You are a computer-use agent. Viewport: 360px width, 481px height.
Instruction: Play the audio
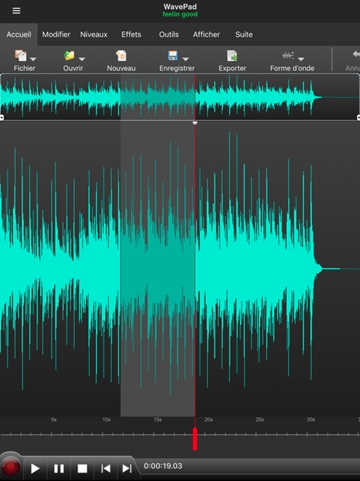pyautogui.click(x=35, y=469)
